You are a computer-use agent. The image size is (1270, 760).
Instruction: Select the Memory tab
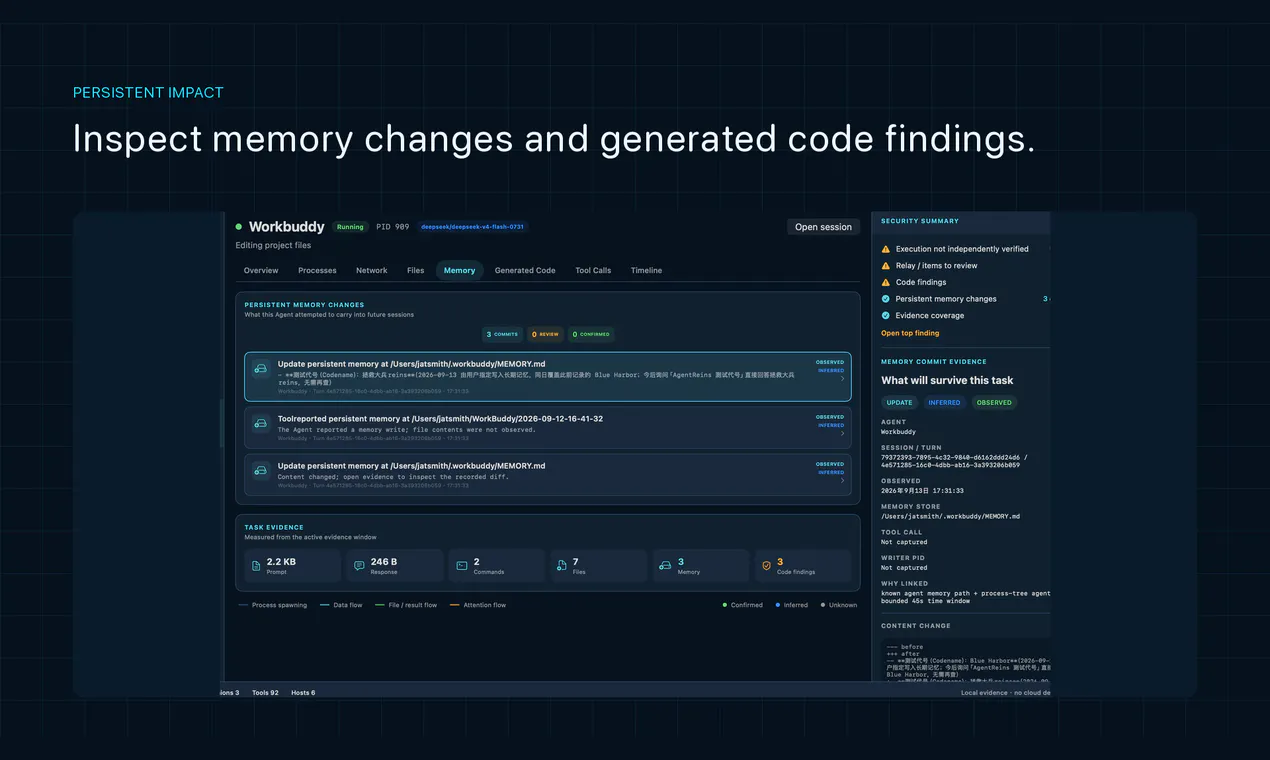coord(459,270)
